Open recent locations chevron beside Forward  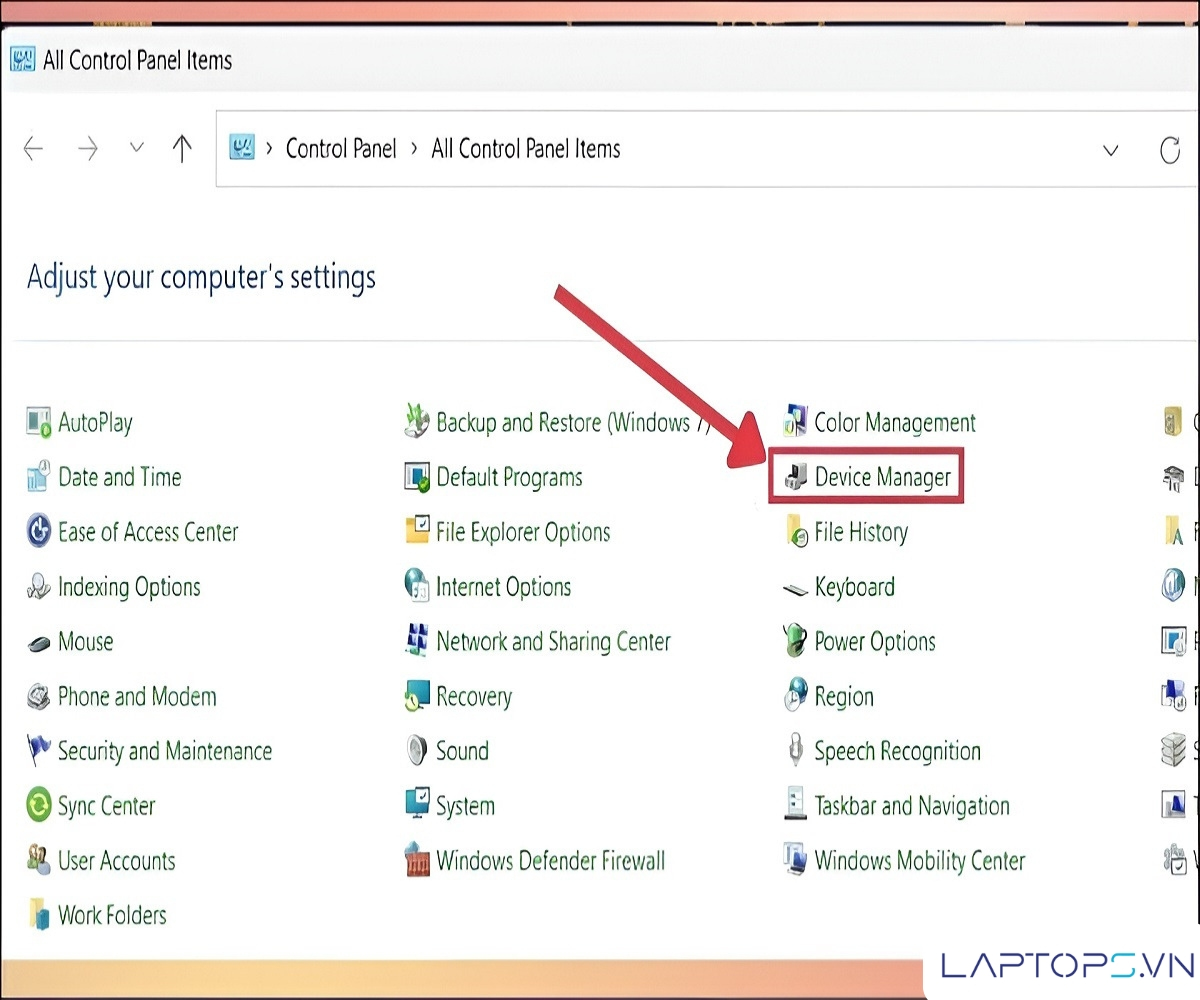click(137, 149)
